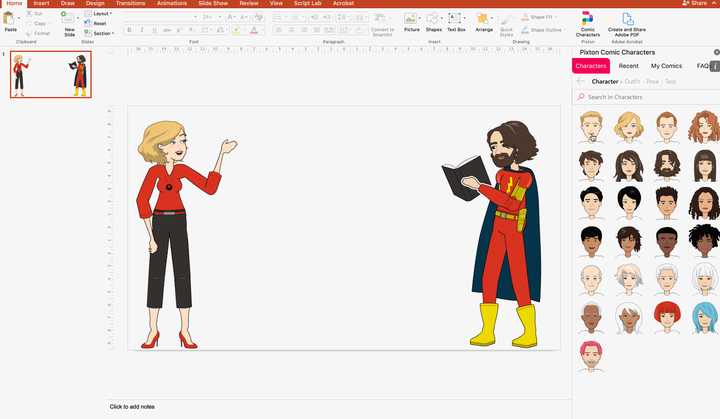Click the New Slide icon

point(68,18)
